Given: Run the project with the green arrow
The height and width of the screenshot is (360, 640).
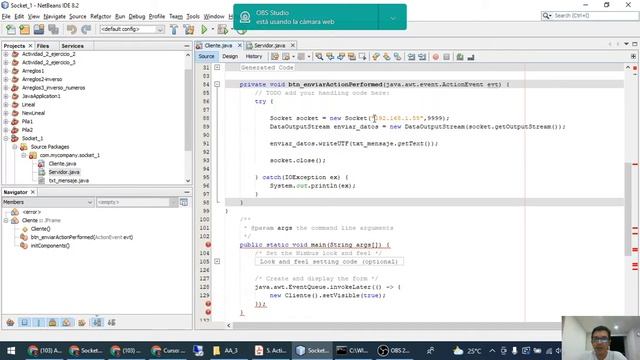Looking at the screenshot, I should click(204, 29).
